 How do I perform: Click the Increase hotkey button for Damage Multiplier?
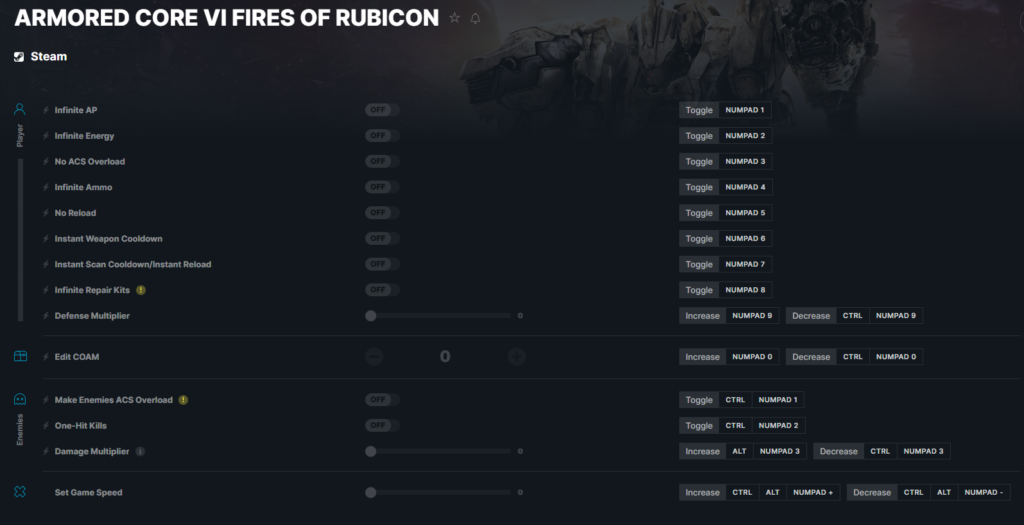pos(702,451)
